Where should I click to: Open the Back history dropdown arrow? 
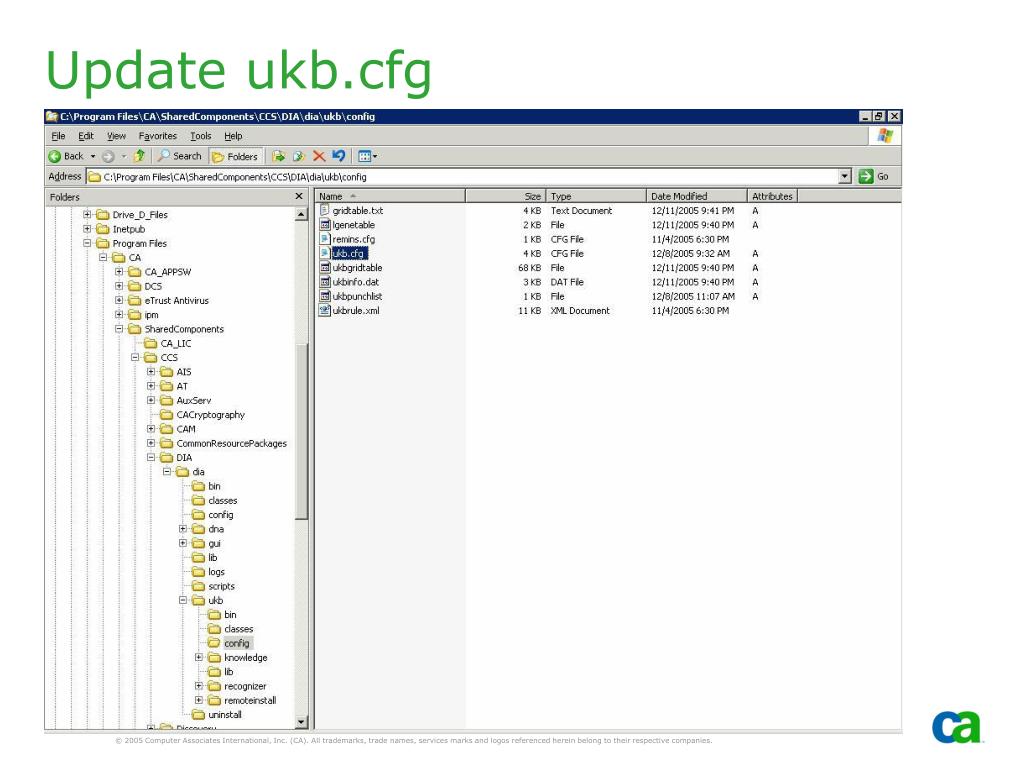[93, 156]
